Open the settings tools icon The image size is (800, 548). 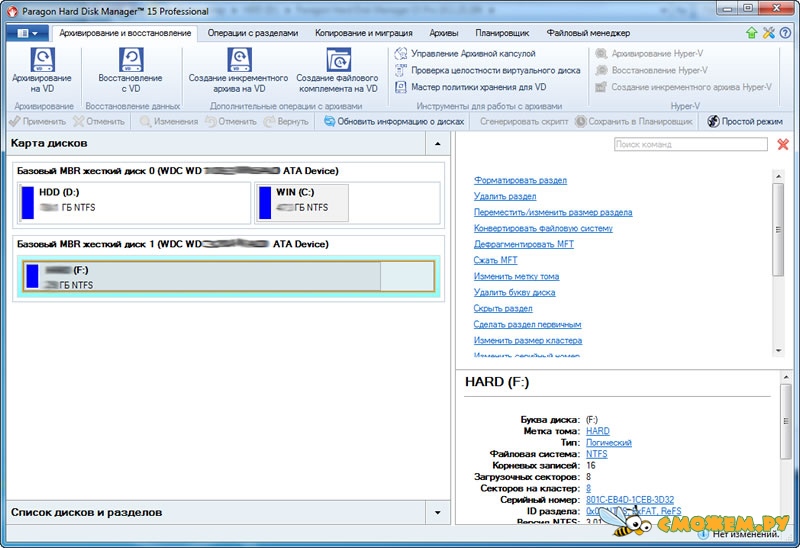click(x=768, y=33)
